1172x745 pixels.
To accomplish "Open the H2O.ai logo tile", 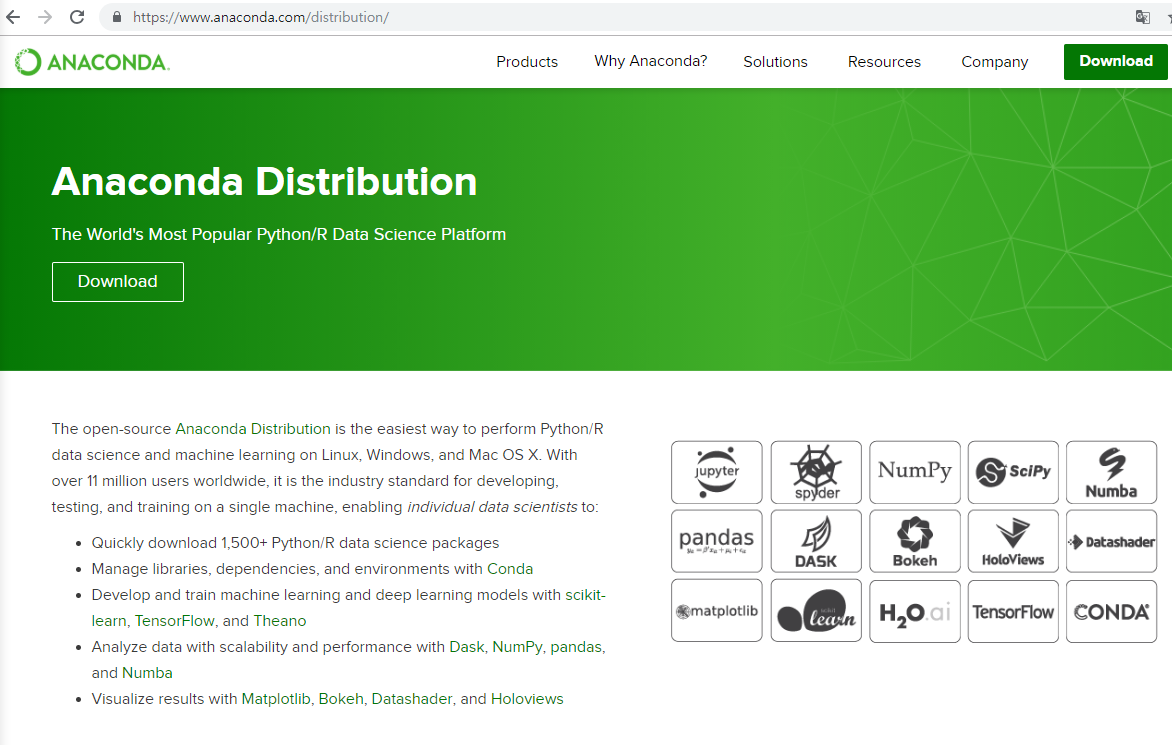I will coord(915,611).
